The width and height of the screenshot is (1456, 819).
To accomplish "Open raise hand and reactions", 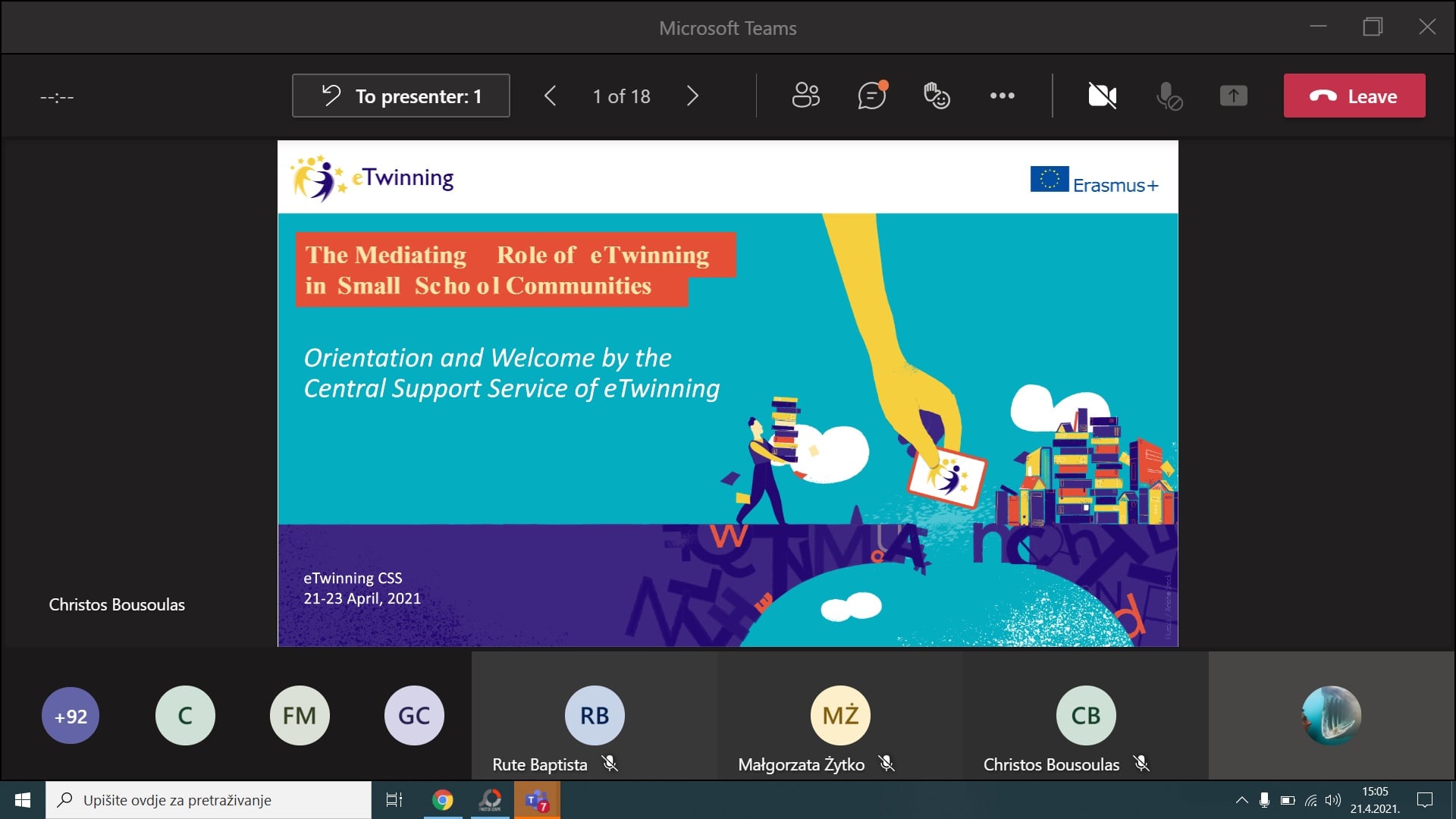I will pos(937,96).
